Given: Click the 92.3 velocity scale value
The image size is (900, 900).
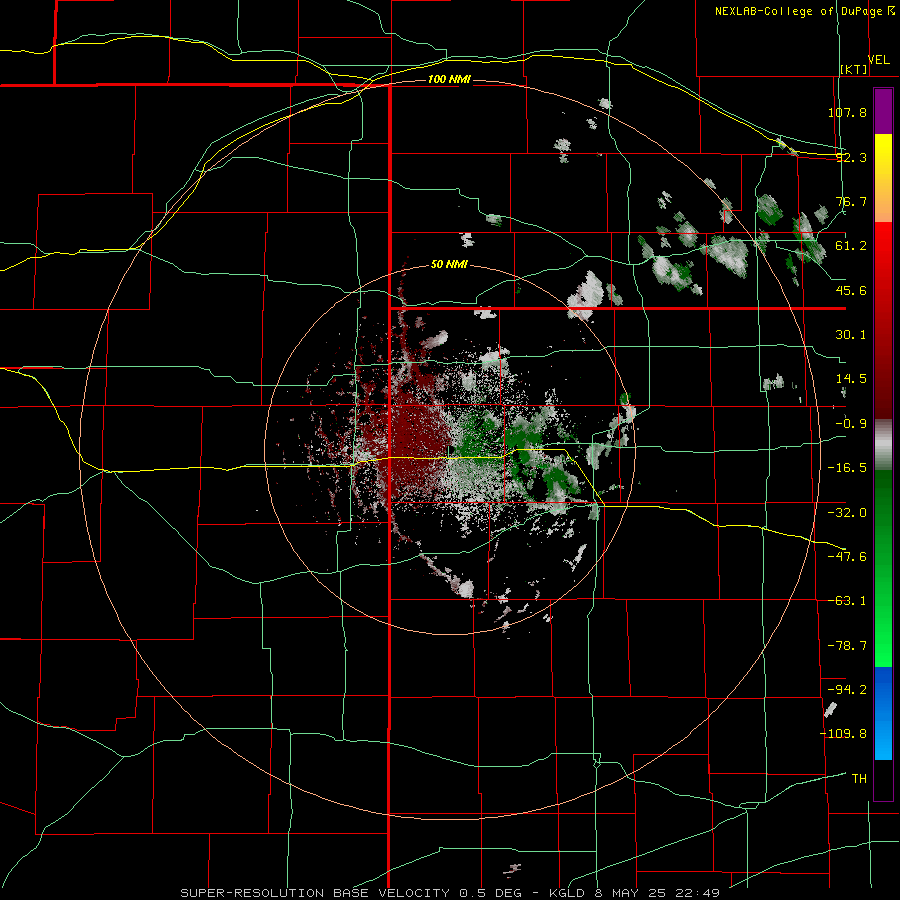Looking at the screenshot, I should click(x=851, y=157).
